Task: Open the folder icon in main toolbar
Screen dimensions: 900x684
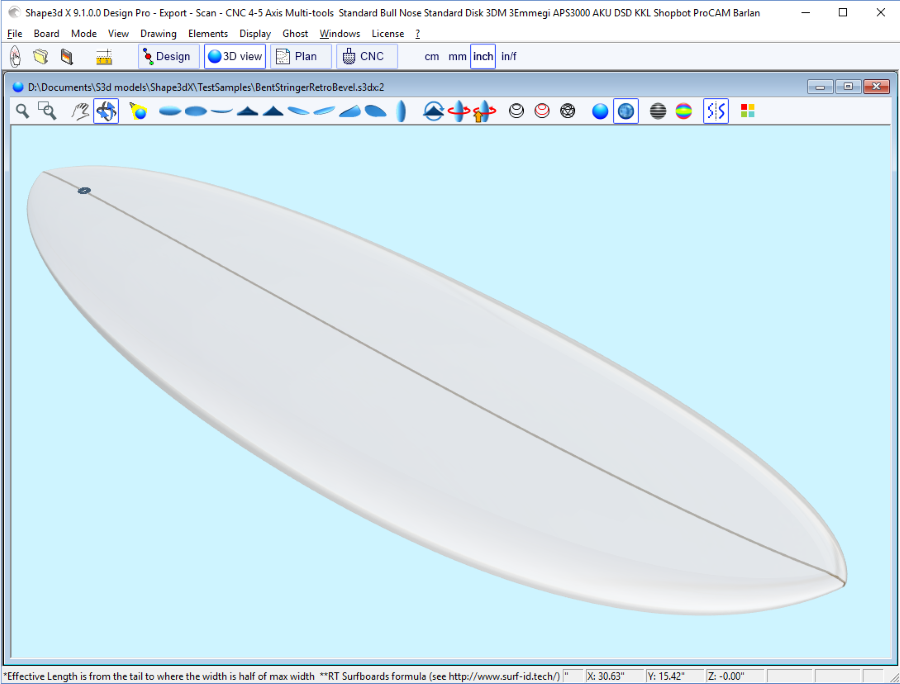Action: coord(41,57)
